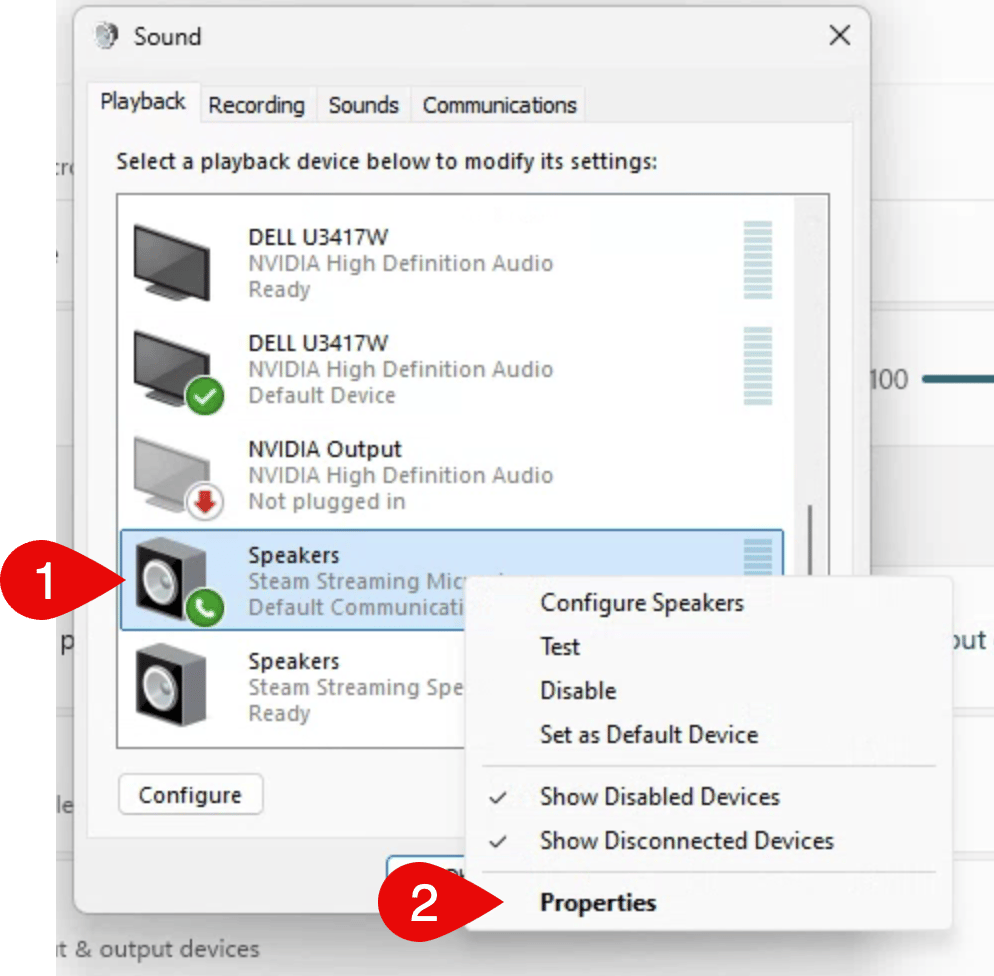Choose Disable in the context menu
The image size is (994, 976).
[x=578, y=690]
